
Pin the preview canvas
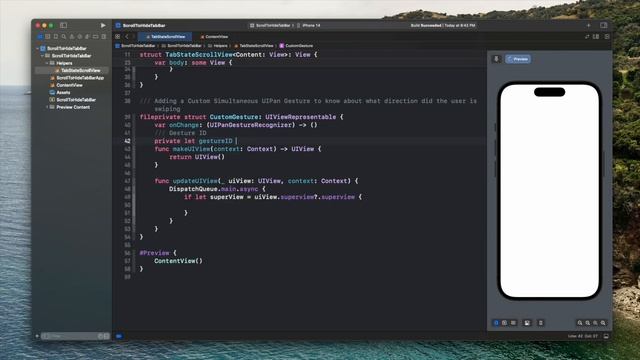pyautogui.click(x=496, y=59)
